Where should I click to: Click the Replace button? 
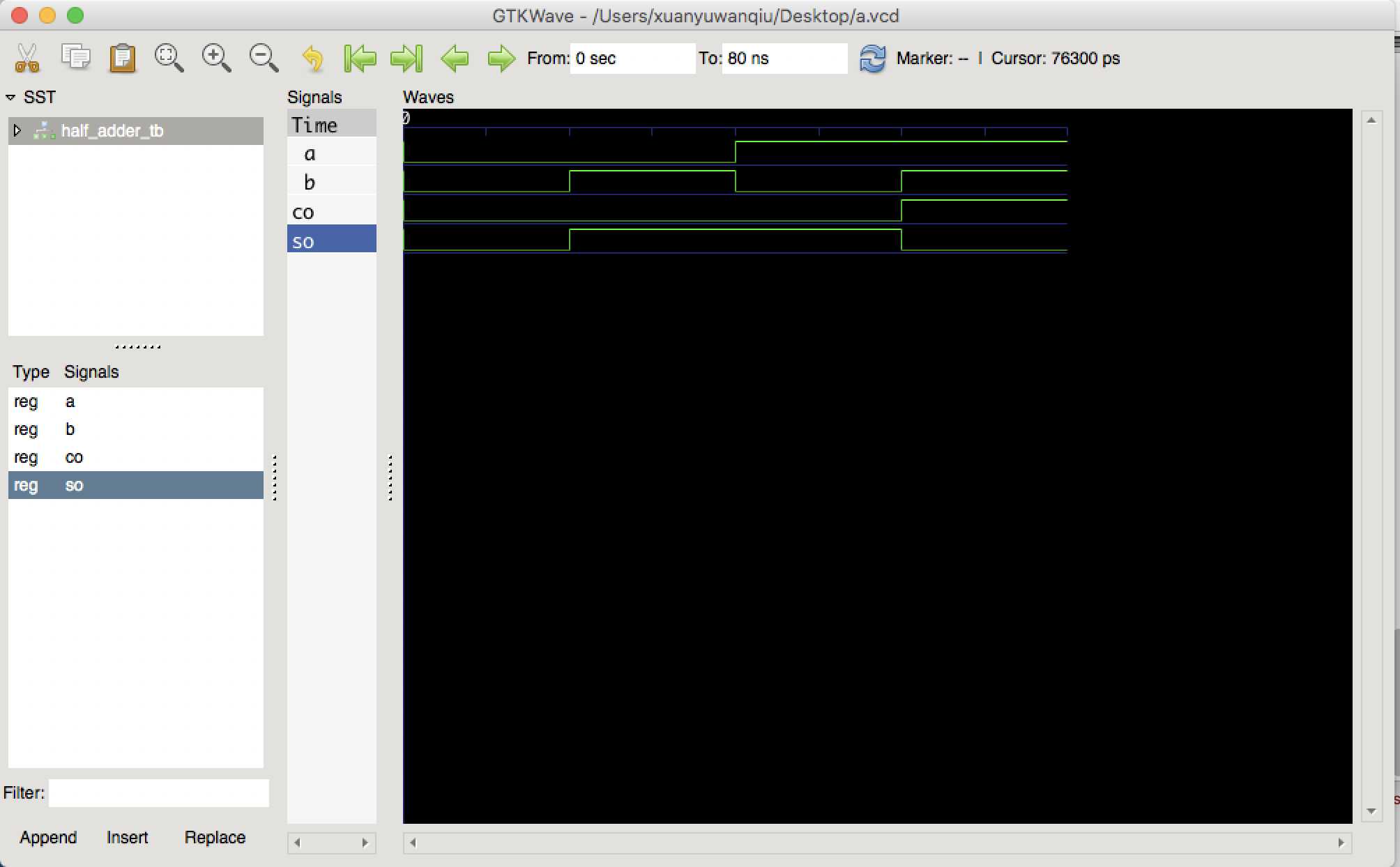tap(213, 837)
